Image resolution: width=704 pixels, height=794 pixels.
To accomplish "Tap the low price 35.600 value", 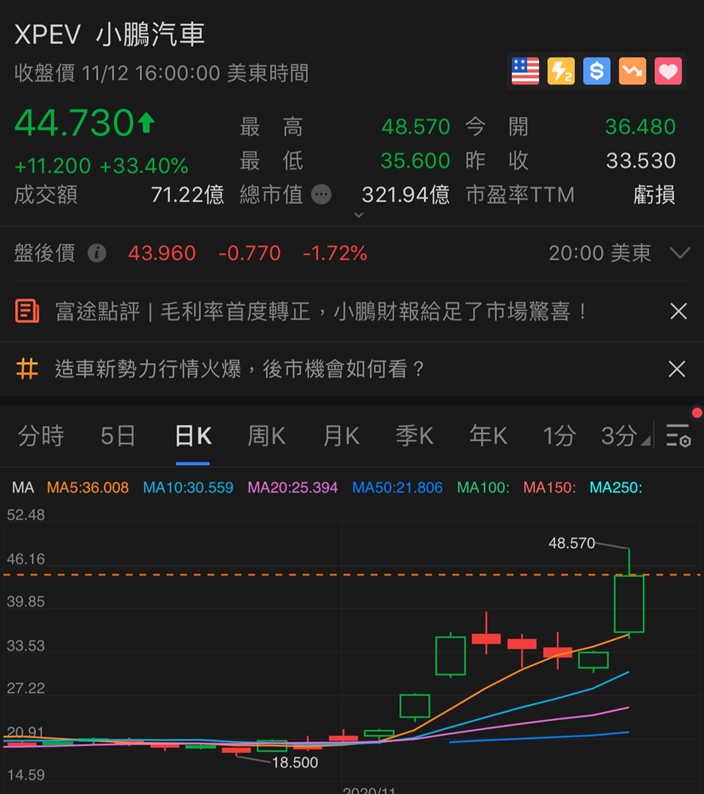I will tap(415, 161).
